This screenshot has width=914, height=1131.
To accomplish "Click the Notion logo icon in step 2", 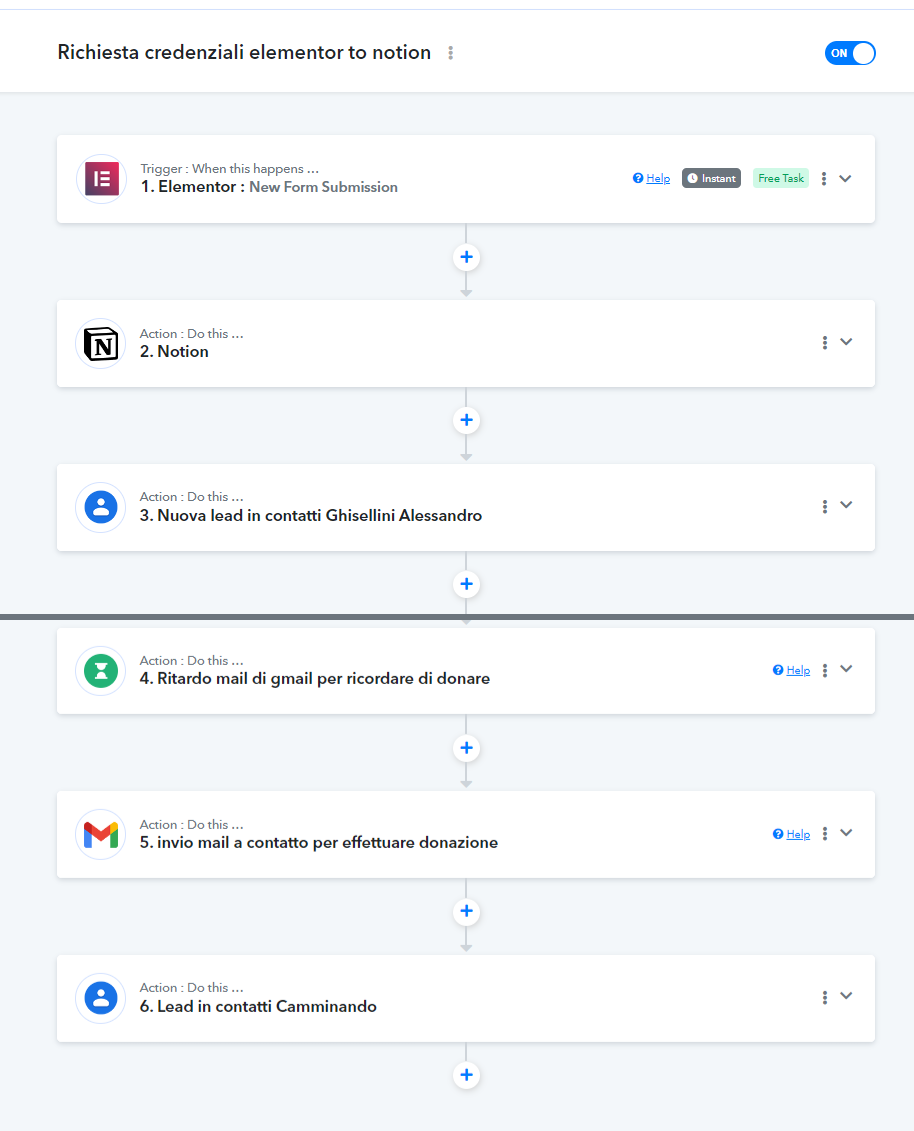I will point(101,343).
